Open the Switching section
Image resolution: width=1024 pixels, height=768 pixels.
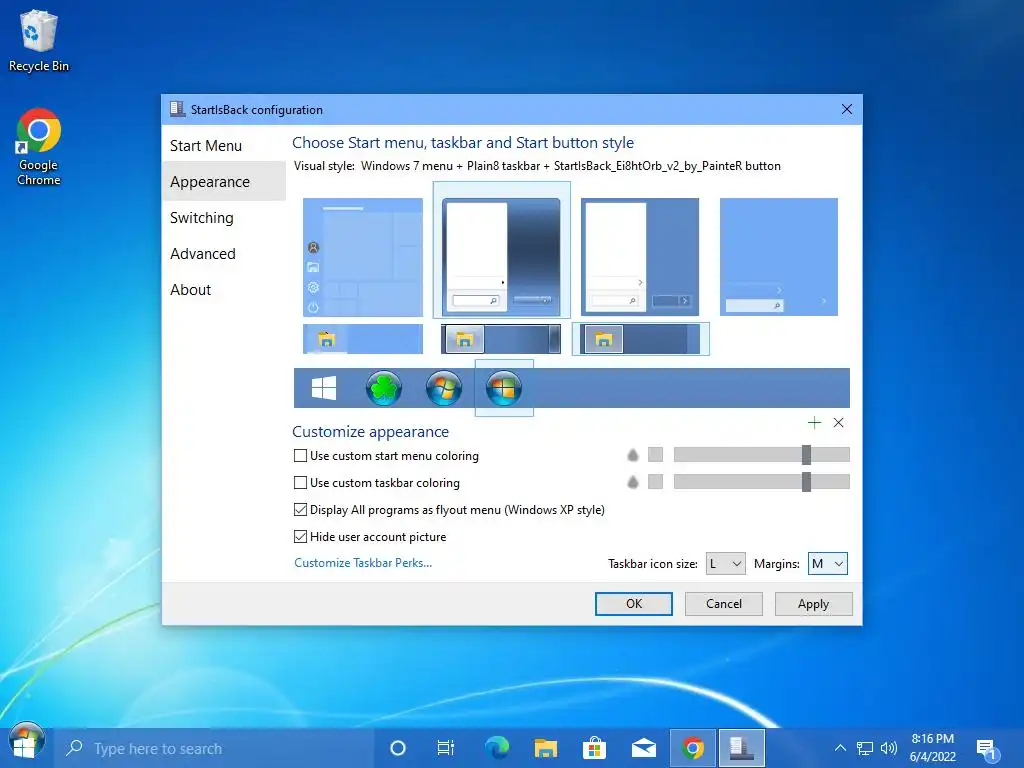tap(223, 217)
